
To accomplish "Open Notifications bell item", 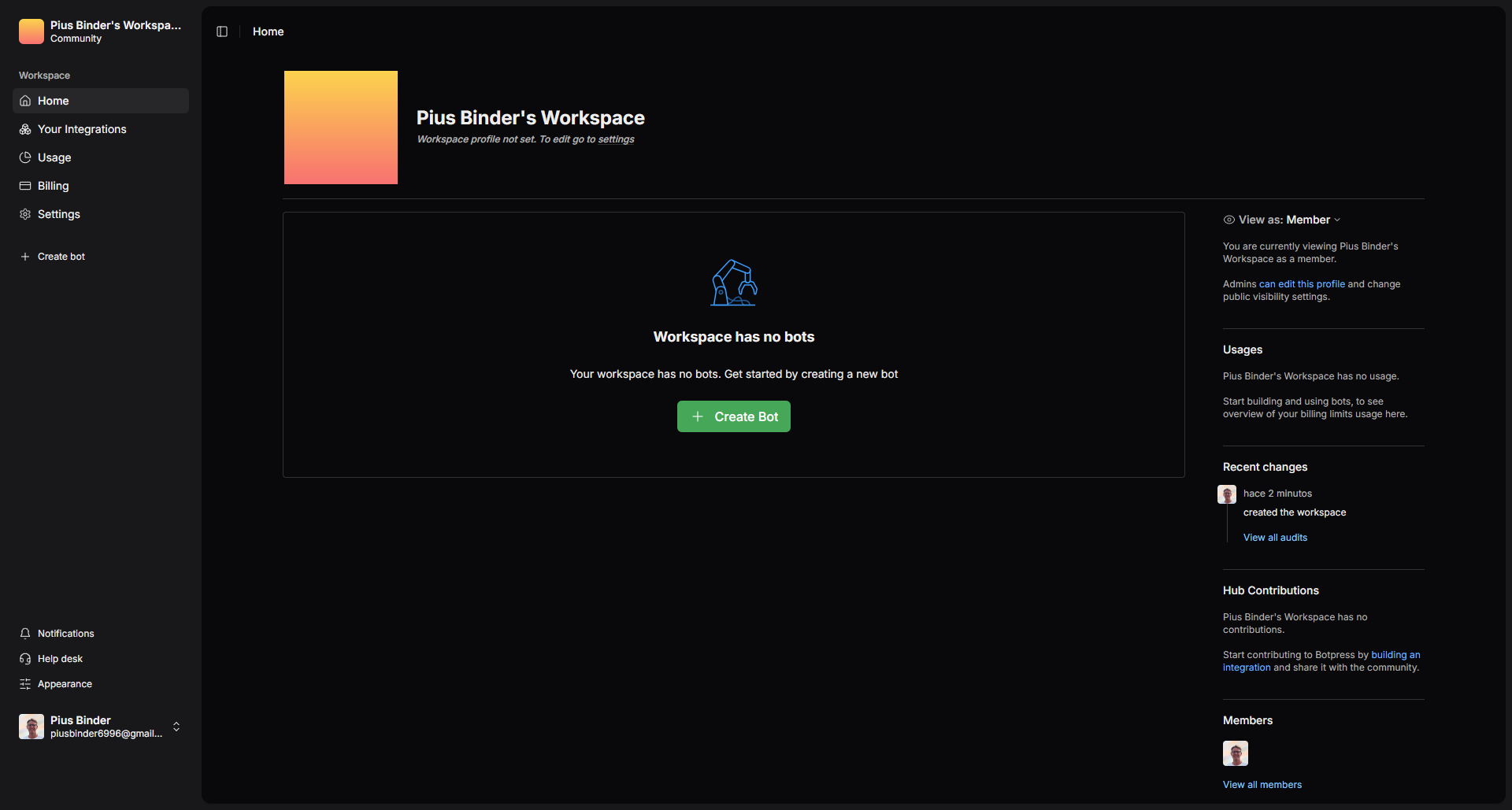I will click(x=66, y=634).
